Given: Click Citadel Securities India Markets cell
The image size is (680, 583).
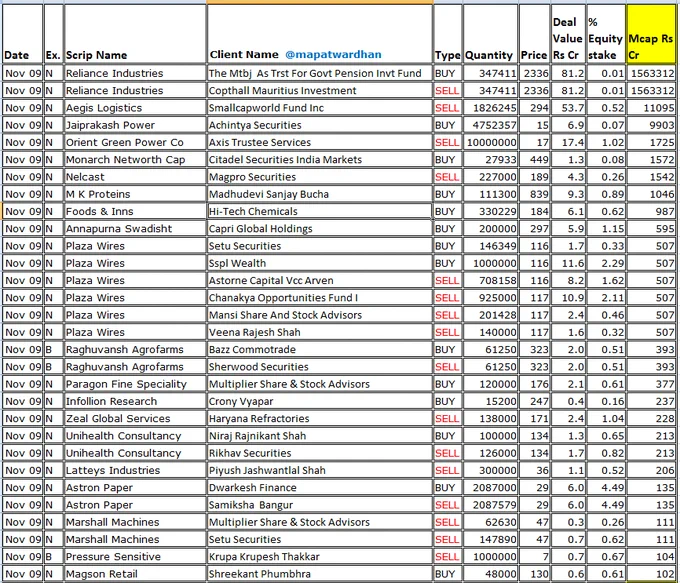Looking at the screenshot, I should 320,160.
